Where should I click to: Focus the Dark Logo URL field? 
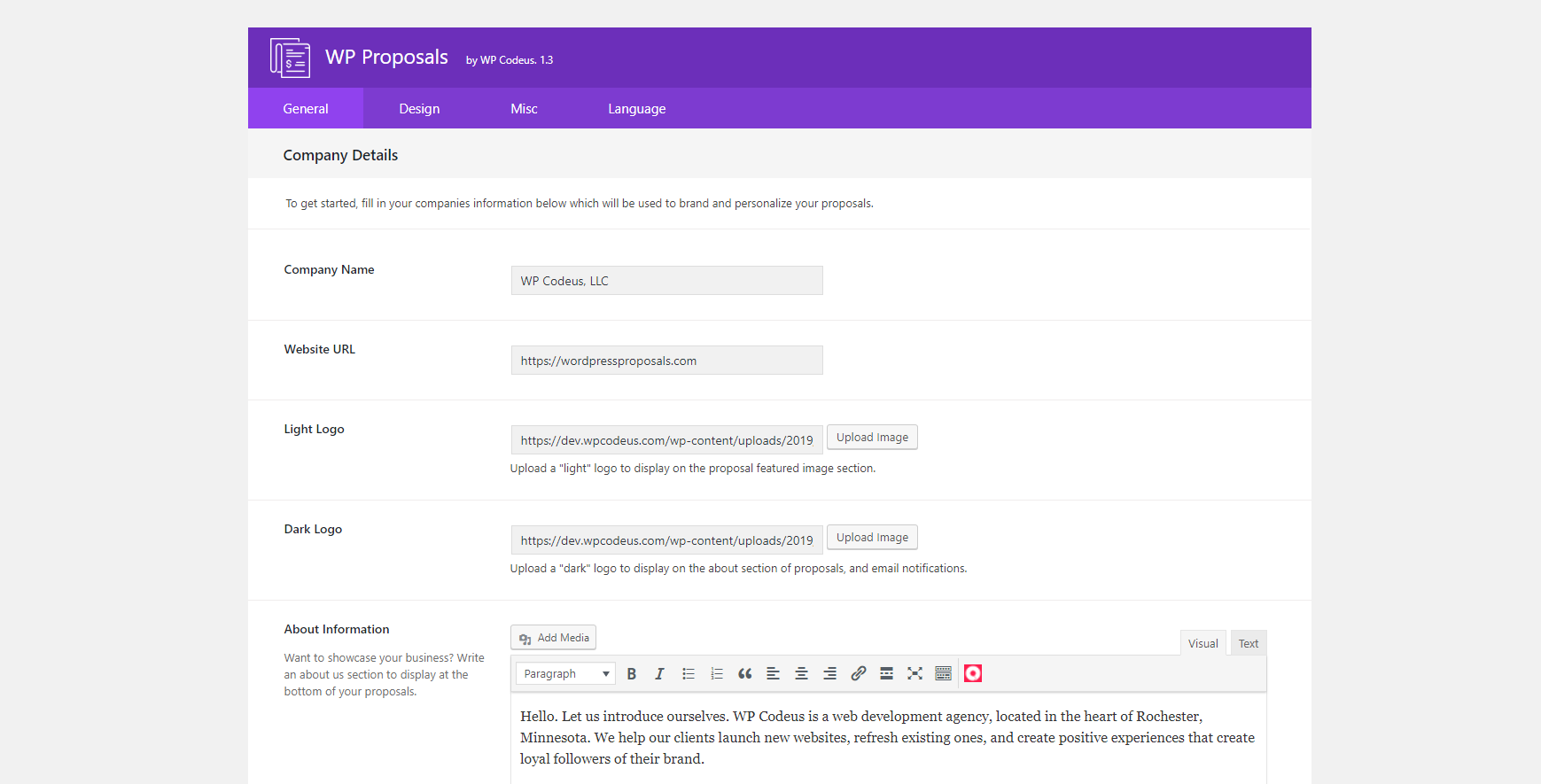click(x=667, y=540)
